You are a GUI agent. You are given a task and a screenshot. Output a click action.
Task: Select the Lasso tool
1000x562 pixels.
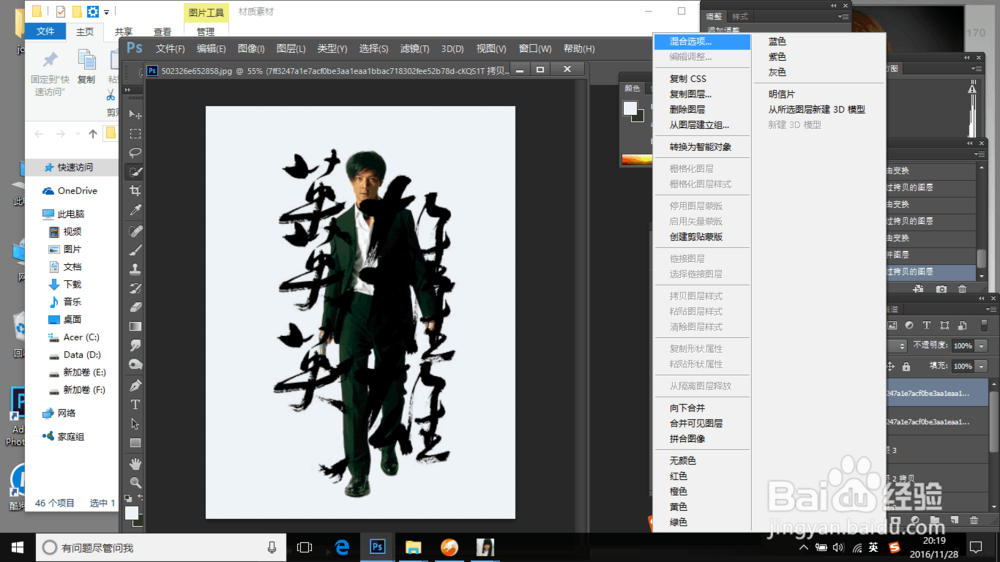[x=135, y=152]
